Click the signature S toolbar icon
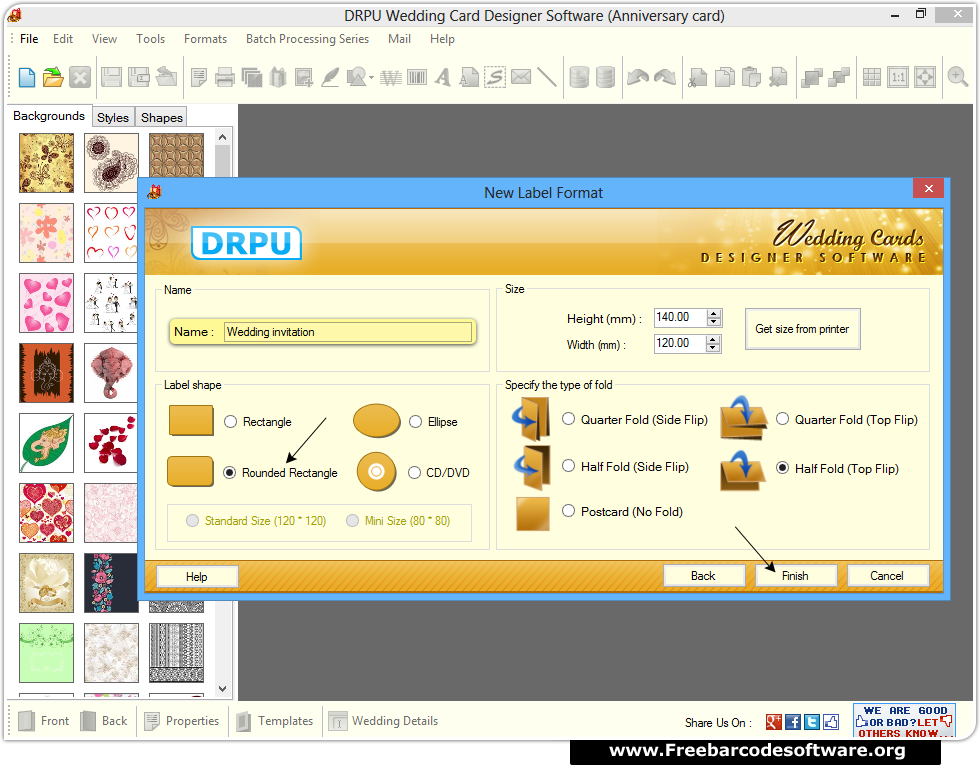 [495, 78]
